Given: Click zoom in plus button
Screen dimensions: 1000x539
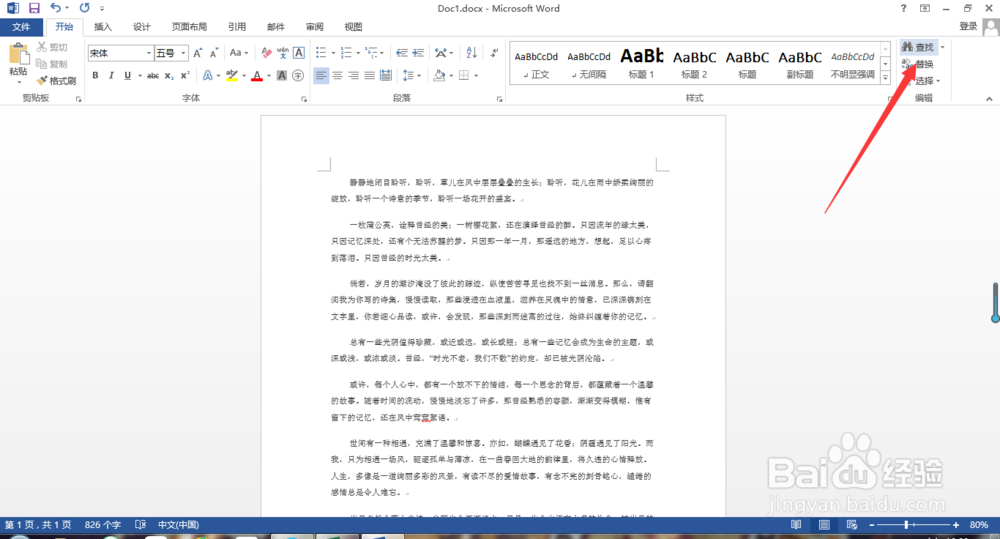Looking at the screenshot, I should (x=955, y=524).
